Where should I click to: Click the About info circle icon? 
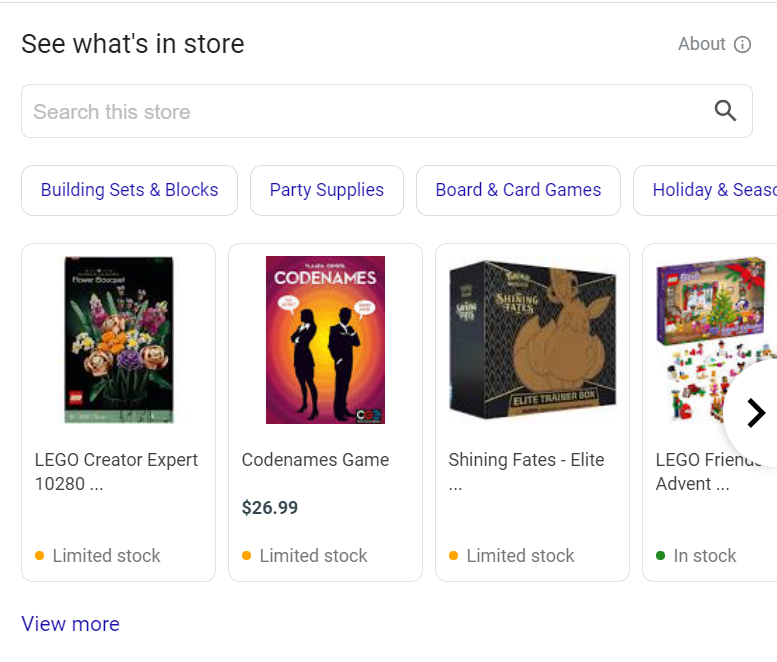pos(742,44)
